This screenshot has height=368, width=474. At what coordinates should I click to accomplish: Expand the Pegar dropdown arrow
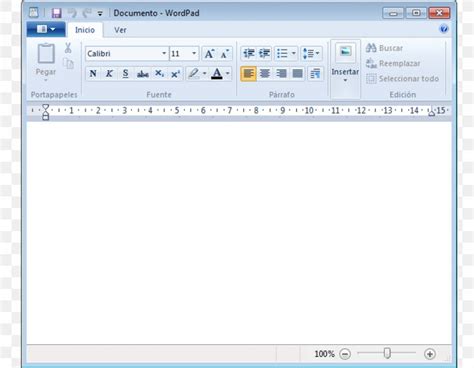(x=46, y=80)
